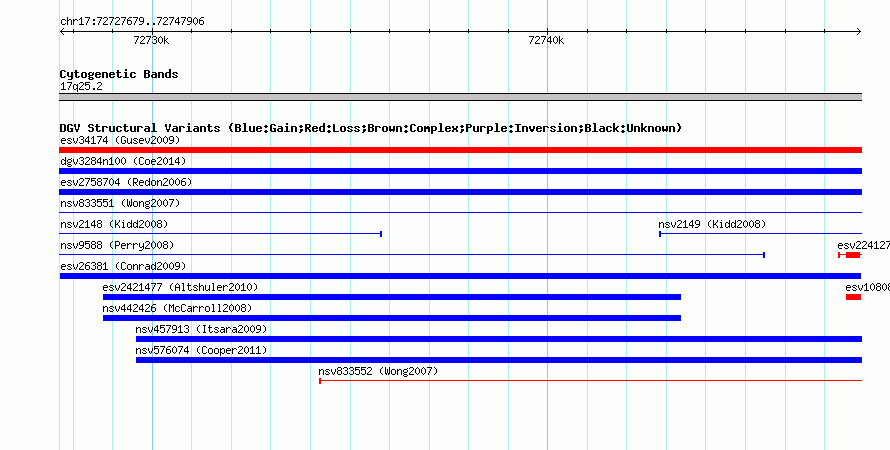
Task: Click the 17q25.2 cytogenetic band bar
Action: tap(460, 97)
